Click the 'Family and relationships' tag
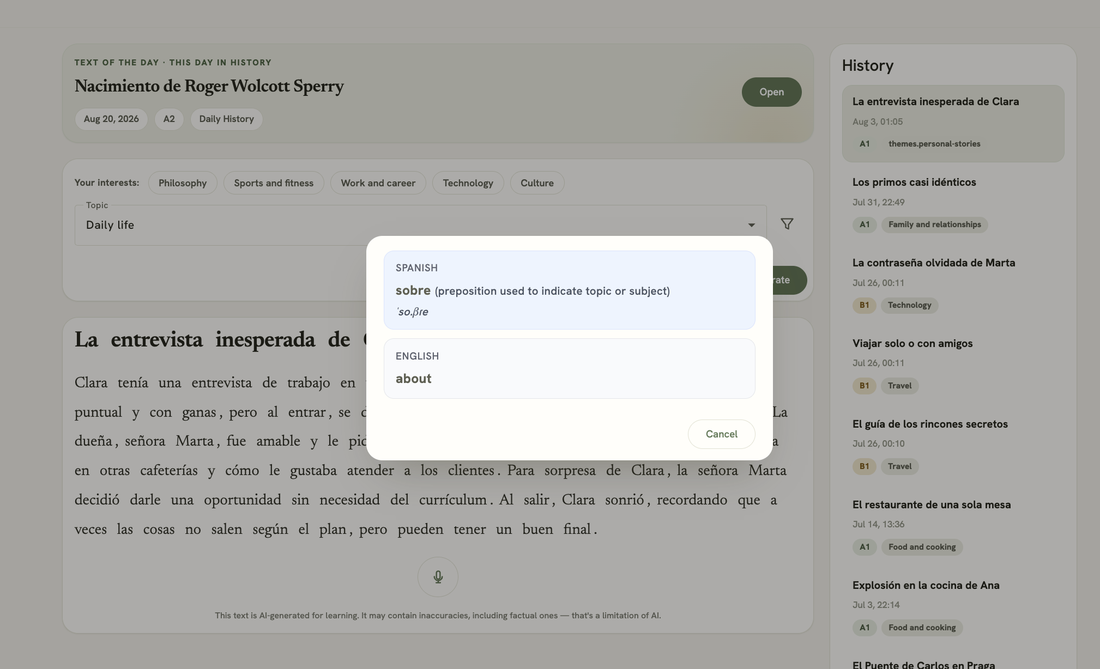The height and width of the screenshot is (669, 1100). tap(934, 224)
